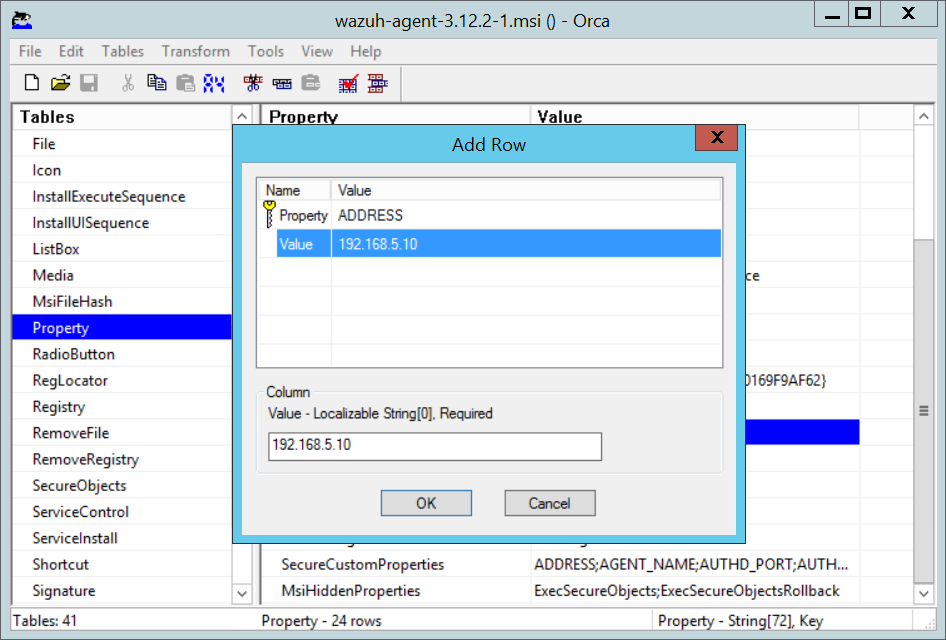The width and height of the screenshot is (946, 640).
Task: Click the key icon beside Property row
Action: (x=269, y=214)
